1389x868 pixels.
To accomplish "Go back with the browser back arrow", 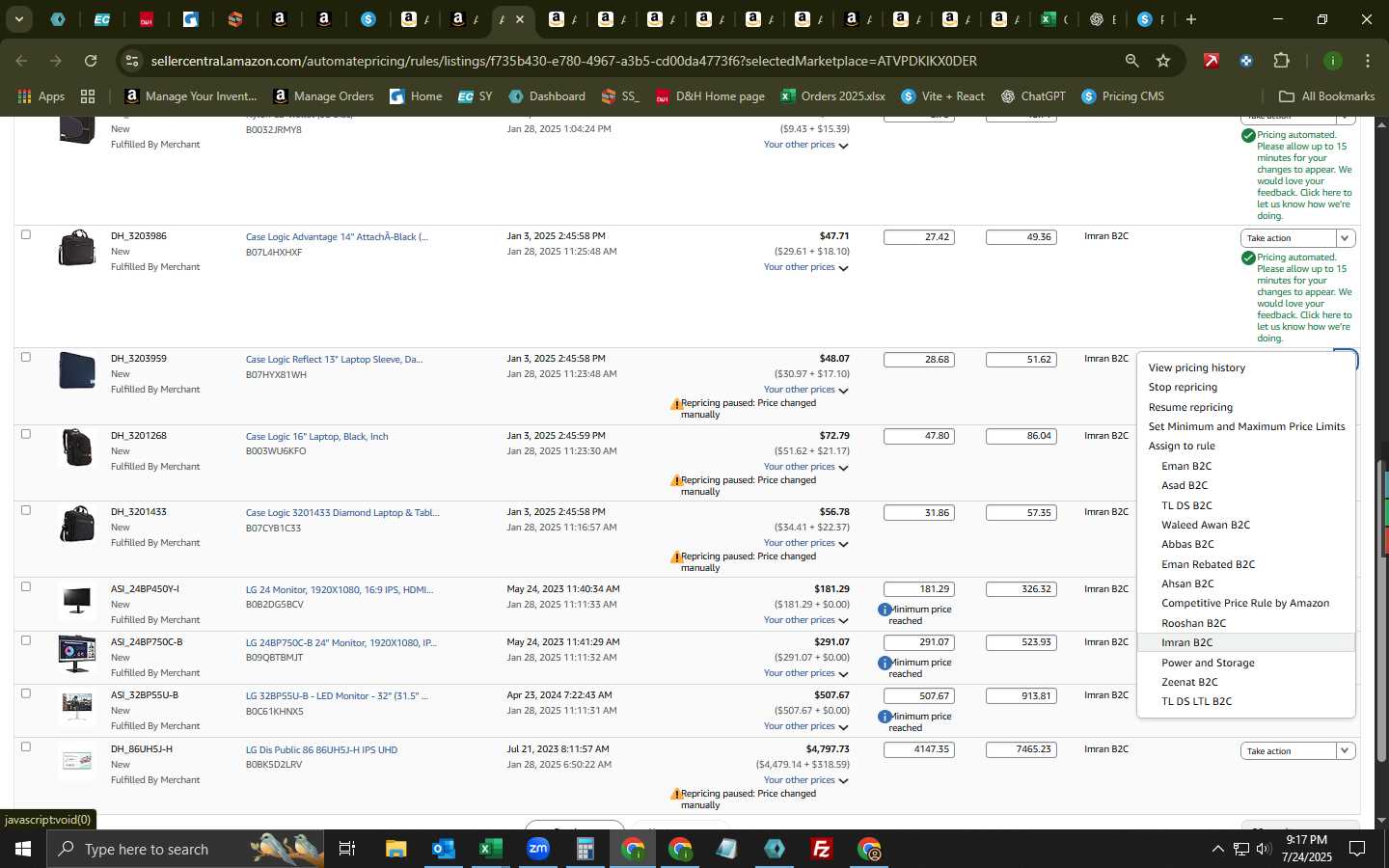I will pos(21,61).
